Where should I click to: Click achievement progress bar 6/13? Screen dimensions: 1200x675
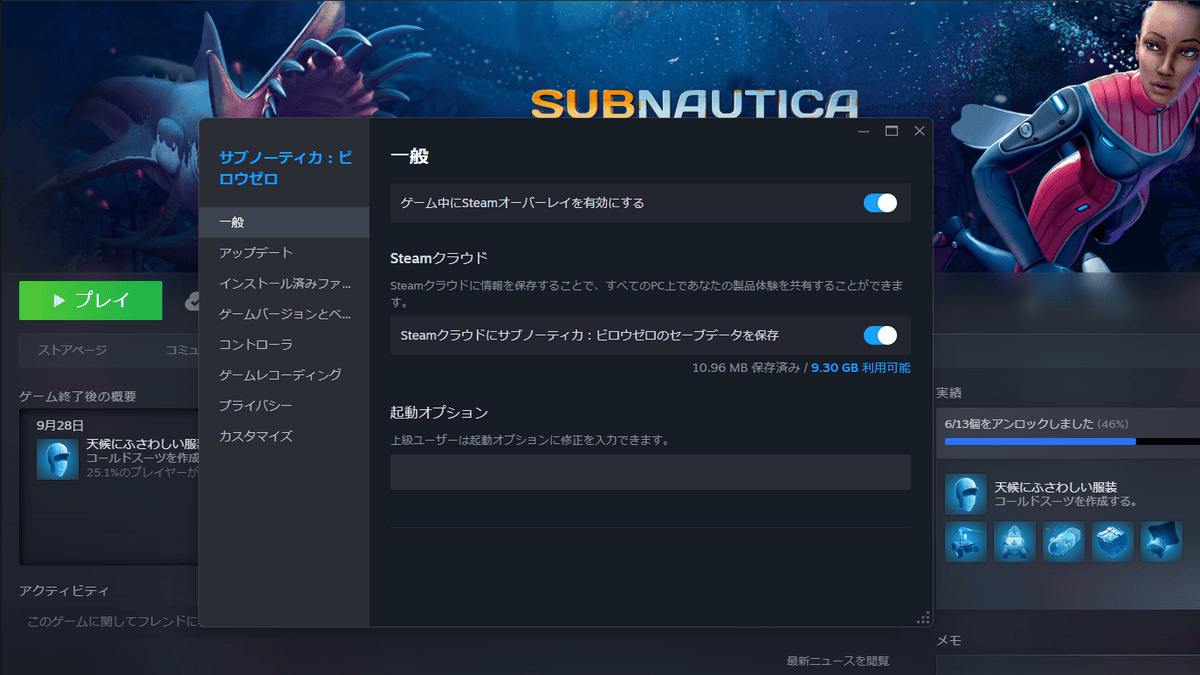[1072, 441]
